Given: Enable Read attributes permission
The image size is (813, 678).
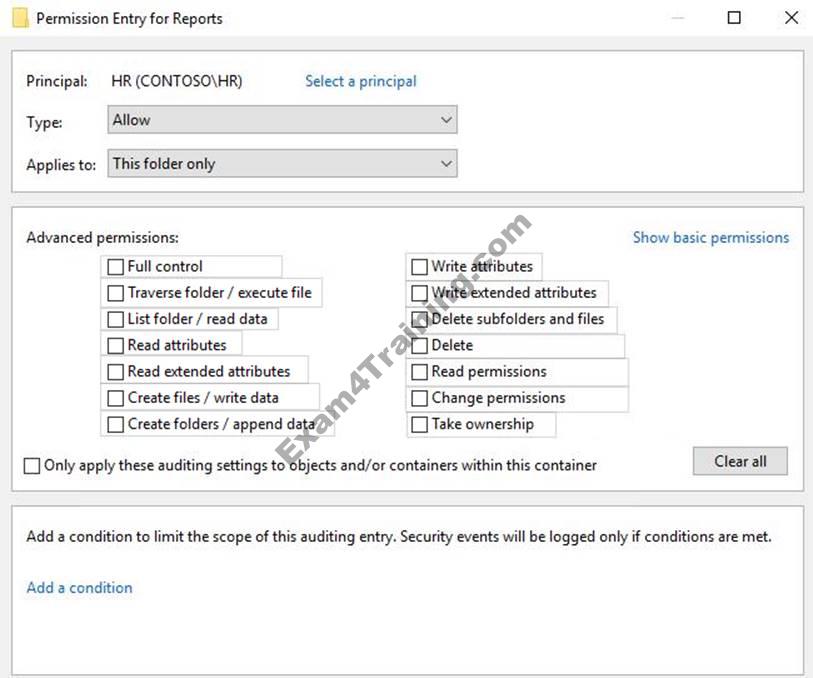Looking at the screenshot, I should point(116,345).
